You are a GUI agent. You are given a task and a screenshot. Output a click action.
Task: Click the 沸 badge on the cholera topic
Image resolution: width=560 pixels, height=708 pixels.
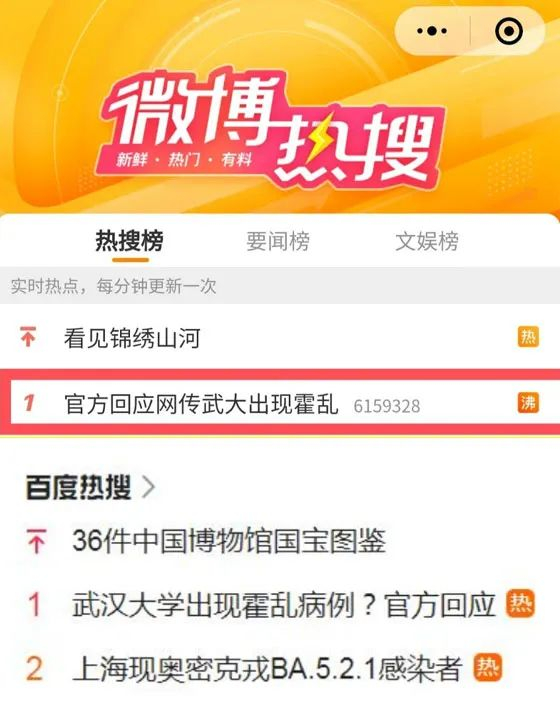528,402
